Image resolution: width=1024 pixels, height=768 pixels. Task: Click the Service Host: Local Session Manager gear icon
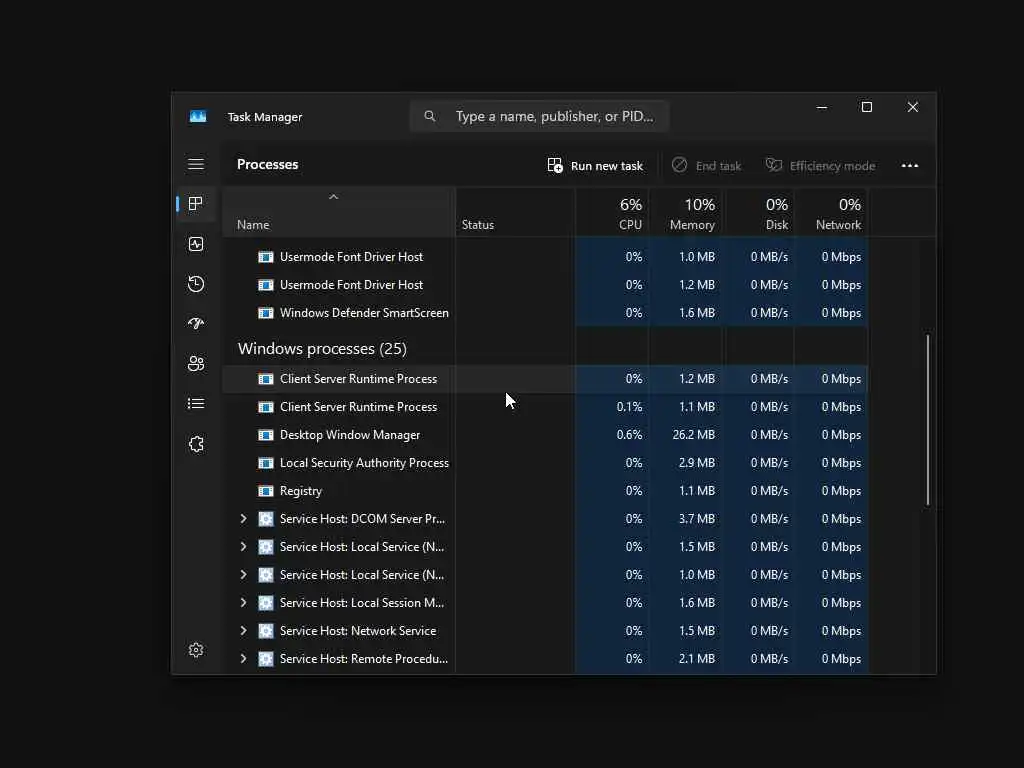pyautogui.click(x=266, y=603)
